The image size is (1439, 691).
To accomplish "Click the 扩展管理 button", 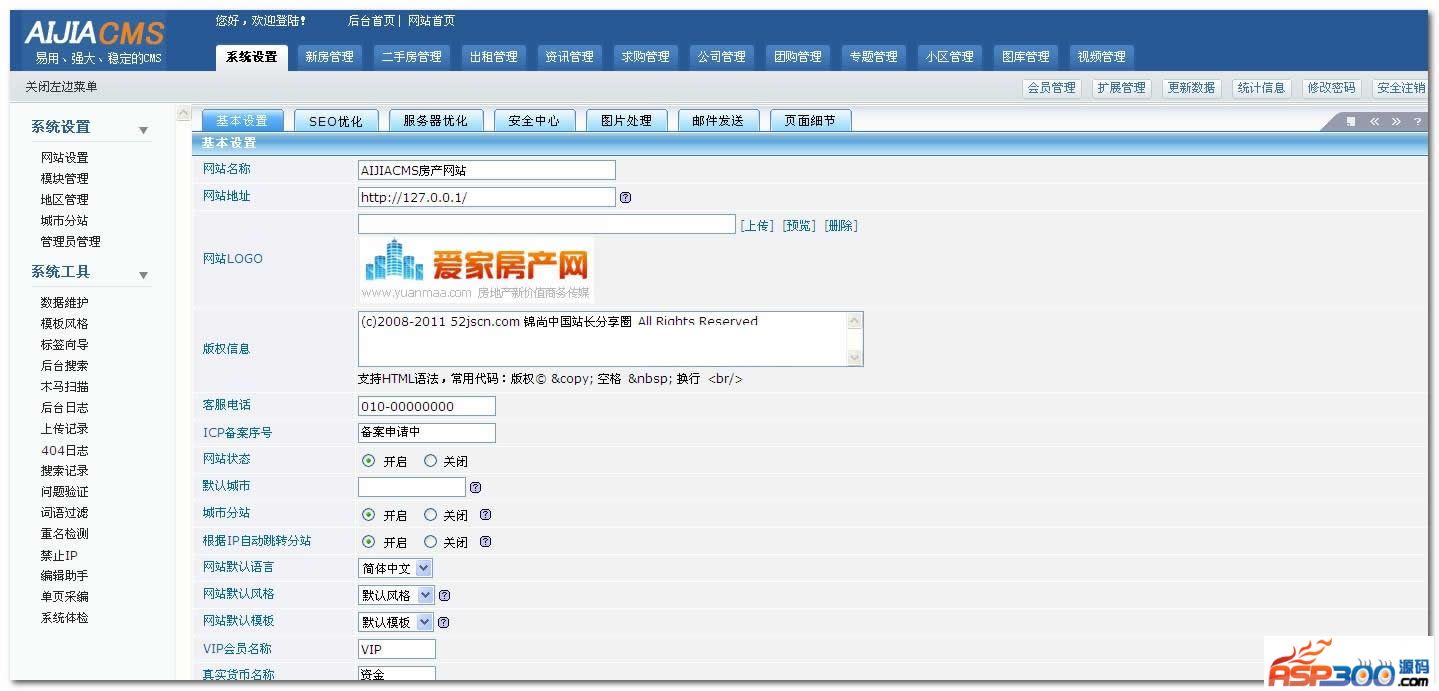I will coord(1121,88).
